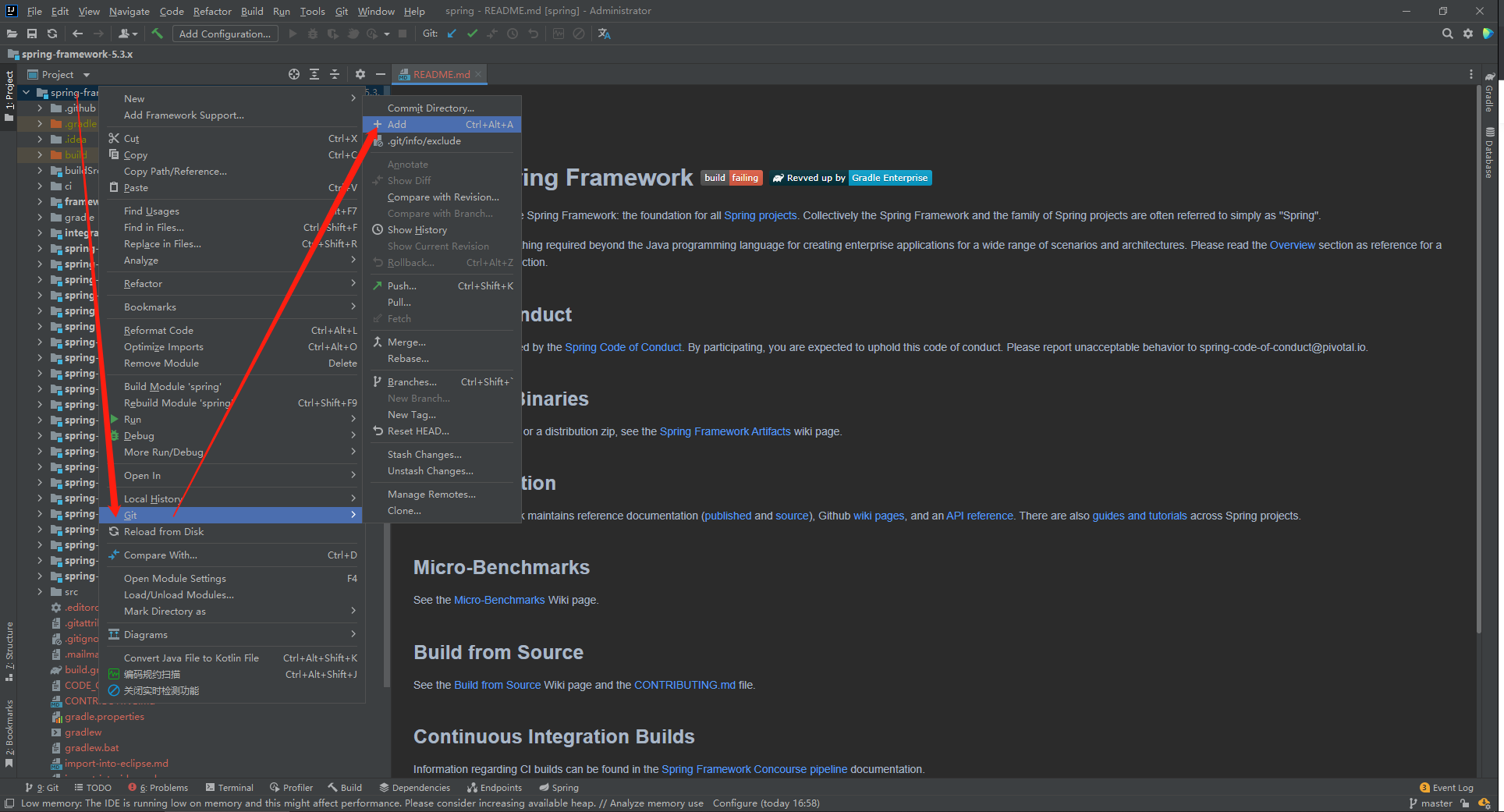Image resolution: width=1504 pixels, height=812 pixels.
Task: Open Search Everywhere magnifier icon
Action: click(1448, 34)
